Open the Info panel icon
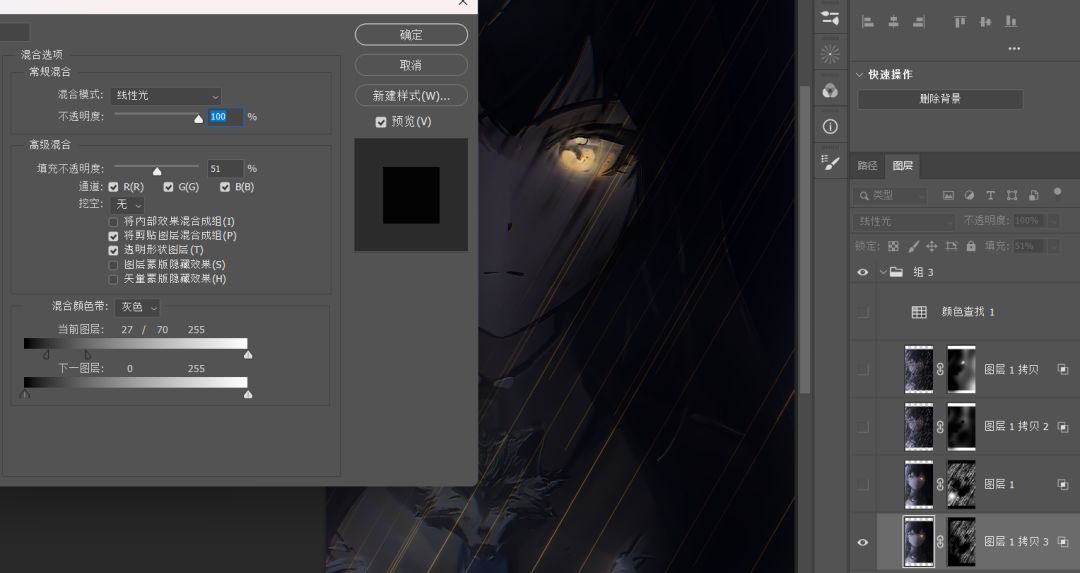 click(x=830, y=127)
